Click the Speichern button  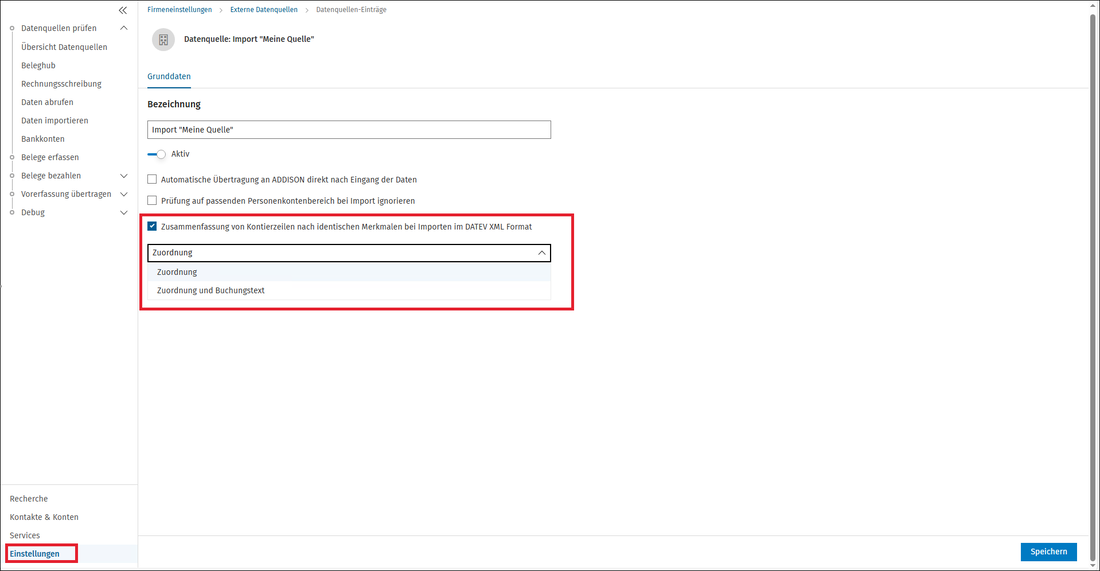(x=1049, y=552)
